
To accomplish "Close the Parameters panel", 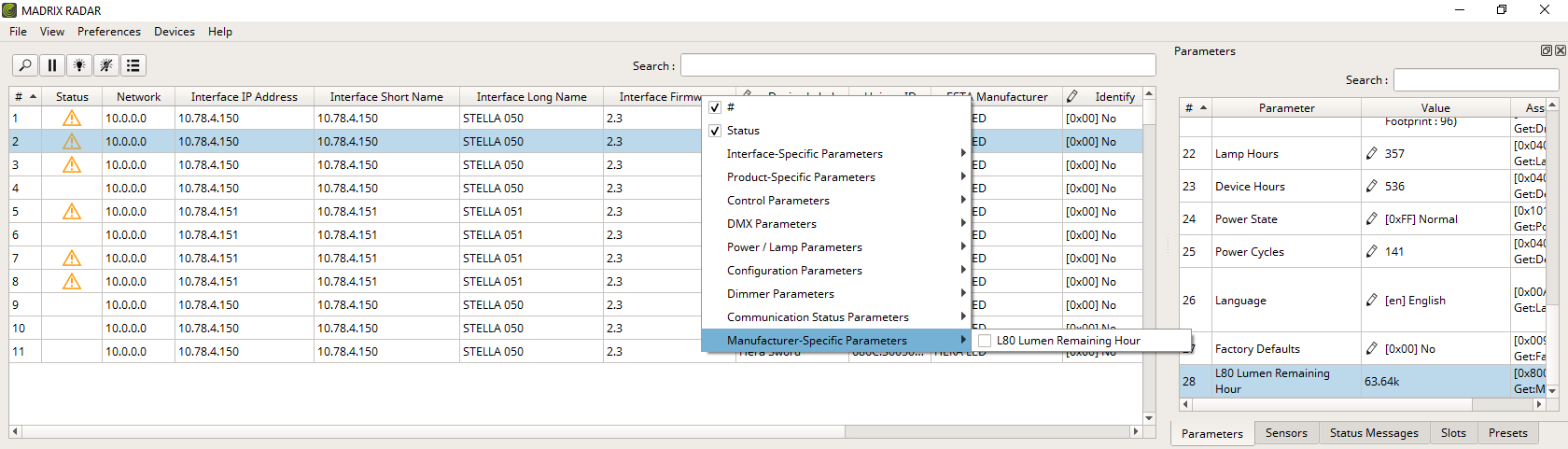I will click(1561, 50).
